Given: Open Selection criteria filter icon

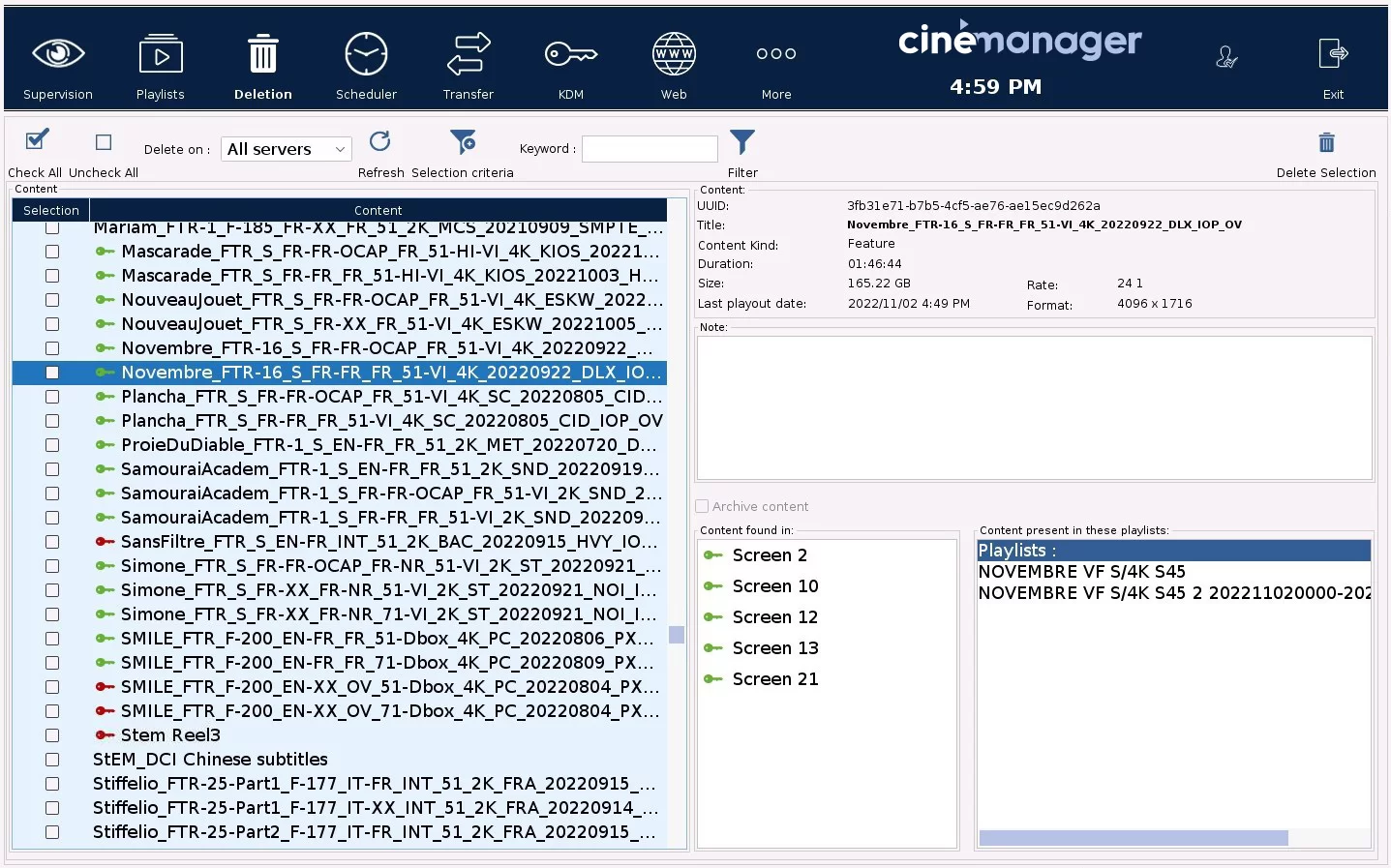Looking at the screenshot, I should [x=464, y=142].
